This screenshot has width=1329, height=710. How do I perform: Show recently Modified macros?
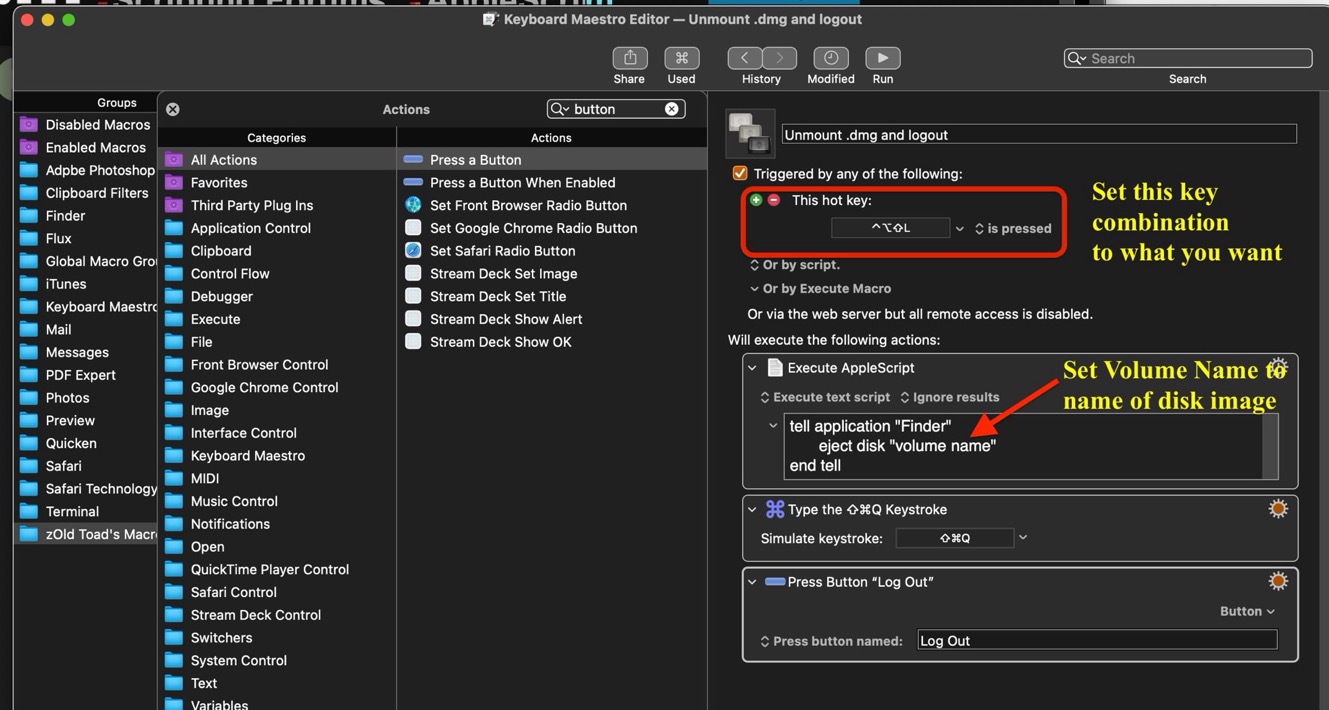coord(830,58)
